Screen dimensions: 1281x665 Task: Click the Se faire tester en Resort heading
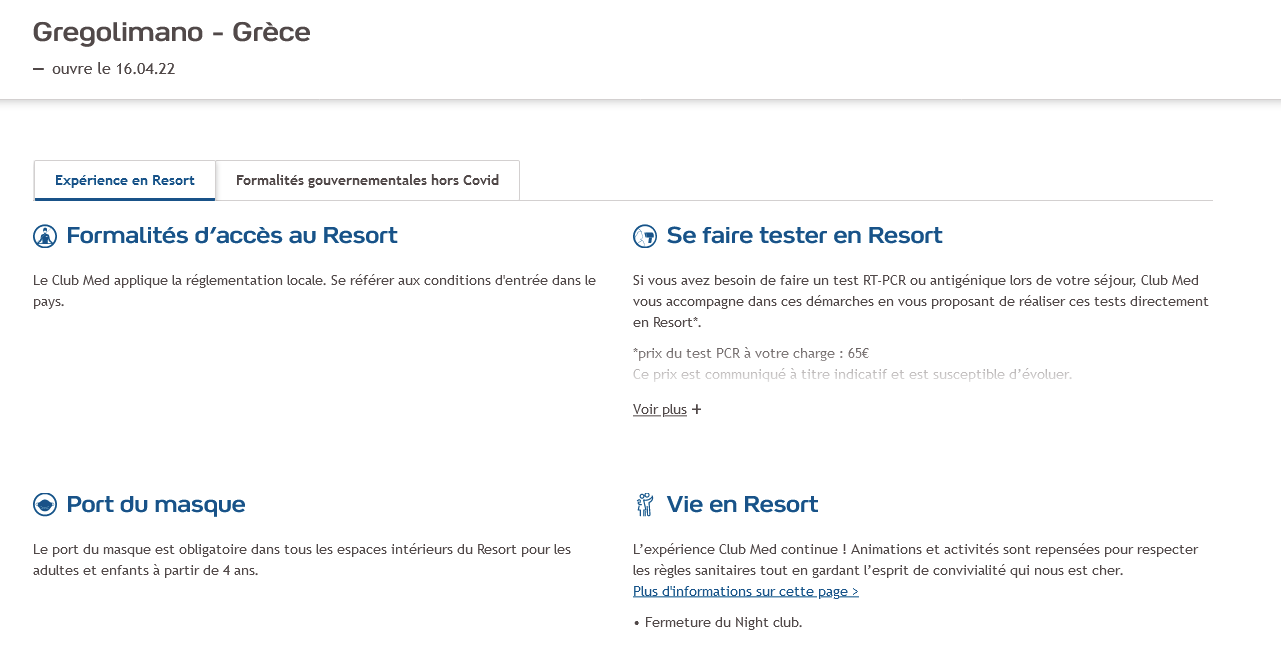805,236
